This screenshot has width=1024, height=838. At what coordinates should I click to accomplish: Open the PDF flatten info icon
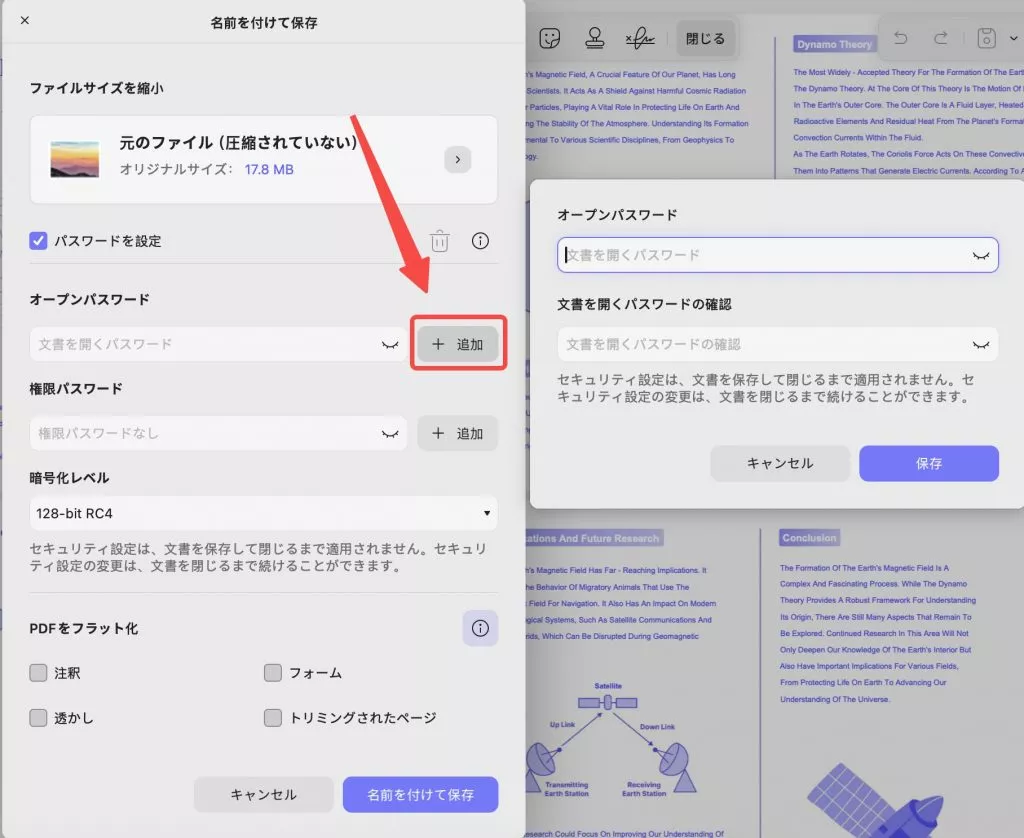point(480,628)
